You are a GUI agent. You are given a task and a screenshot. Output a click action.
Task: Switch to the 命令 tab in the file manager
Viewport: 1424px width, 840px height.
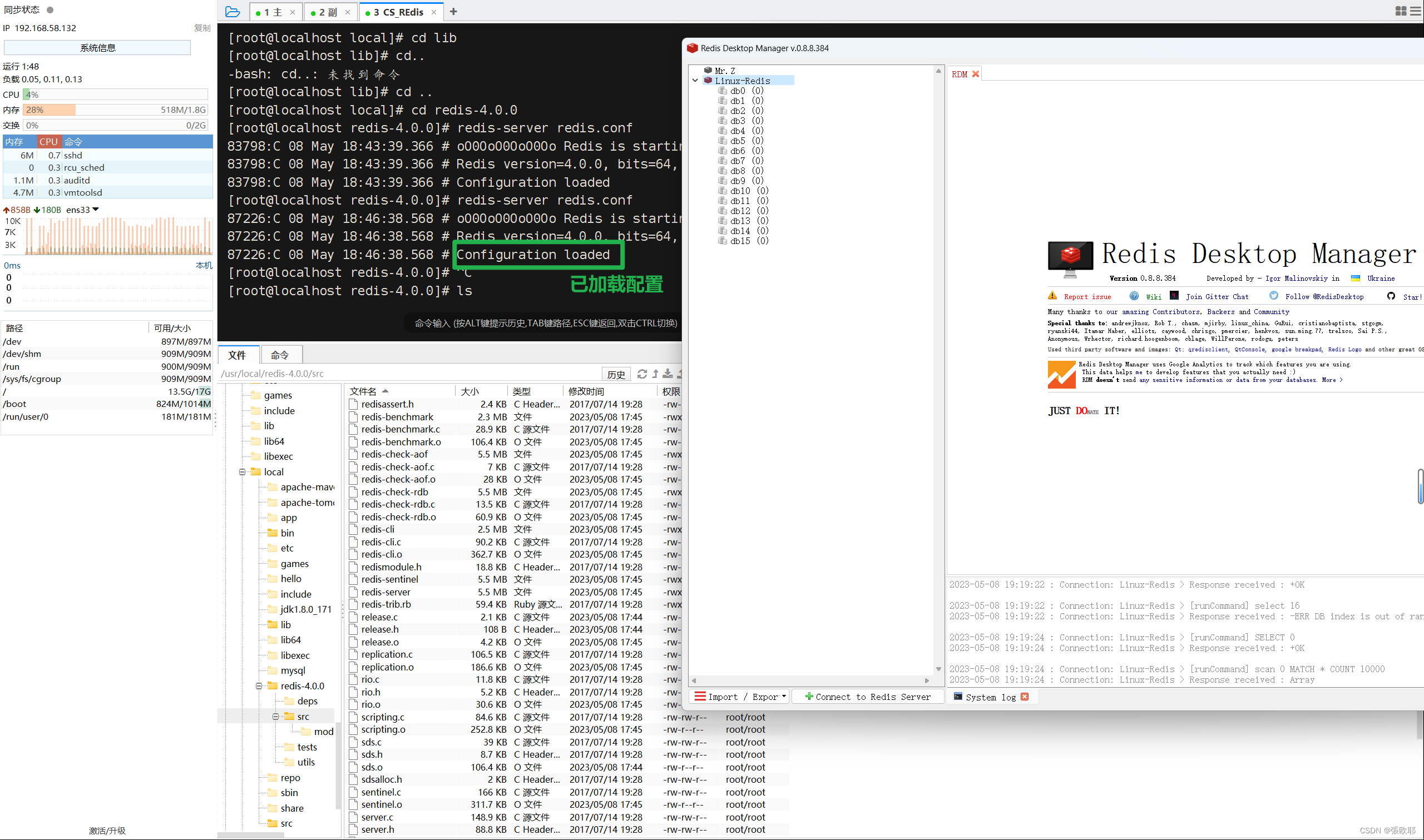pyautogui.click(x=281, y=354)
